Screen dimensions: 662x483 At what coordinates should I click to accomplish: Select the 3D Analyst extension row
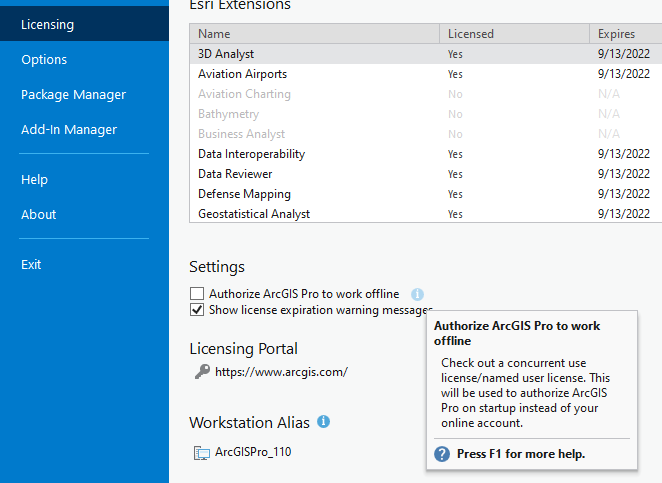(x=426, y=54)
